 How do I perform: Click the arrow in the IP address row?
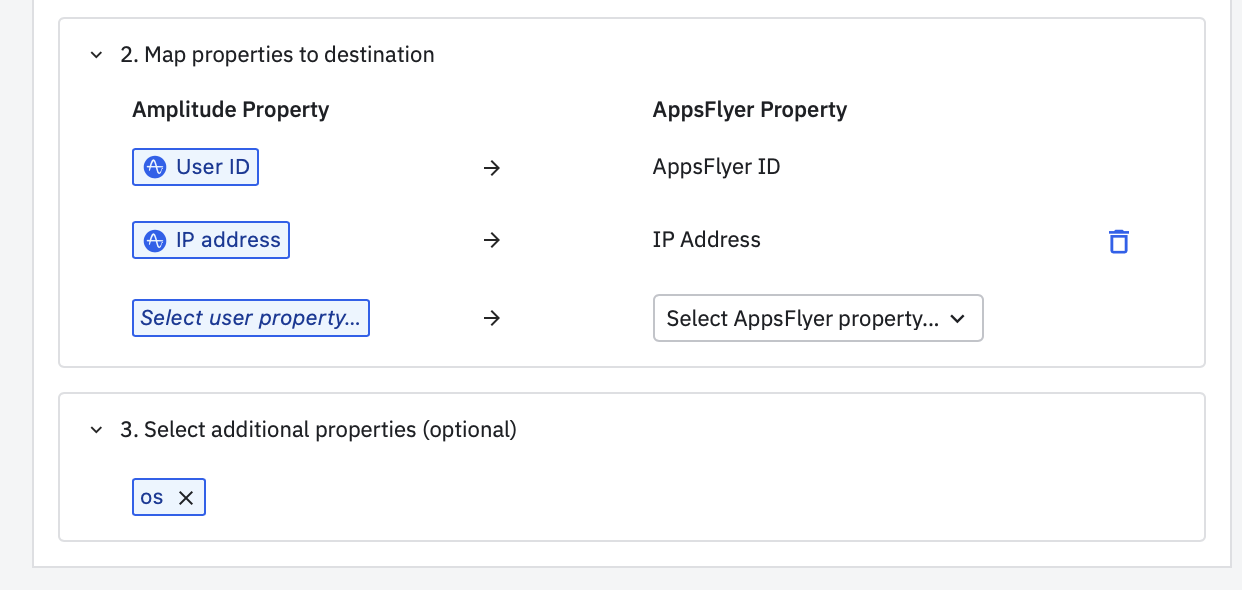coord(491,241)
